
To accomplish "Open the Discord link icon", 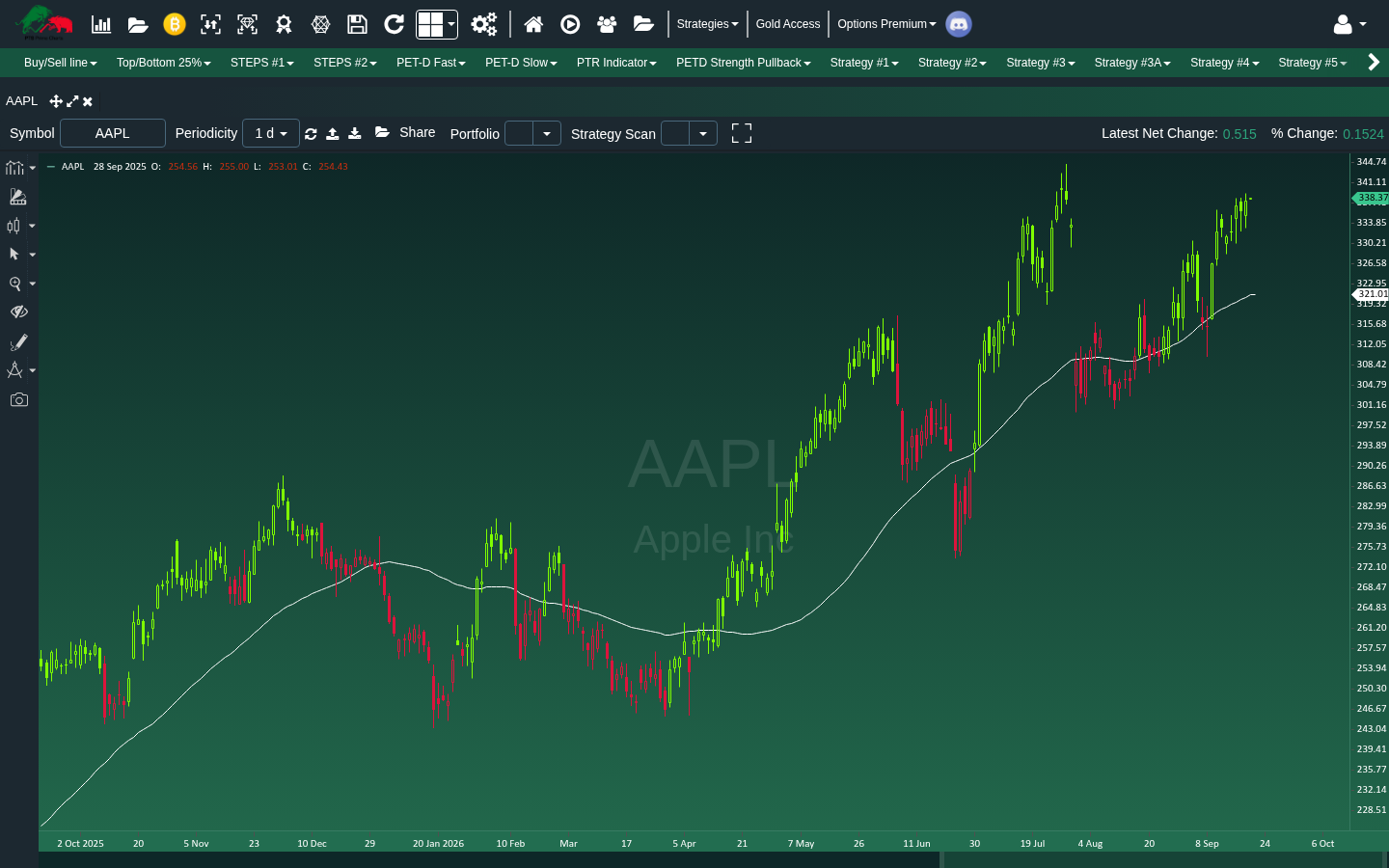I will [x=959, y=24].
